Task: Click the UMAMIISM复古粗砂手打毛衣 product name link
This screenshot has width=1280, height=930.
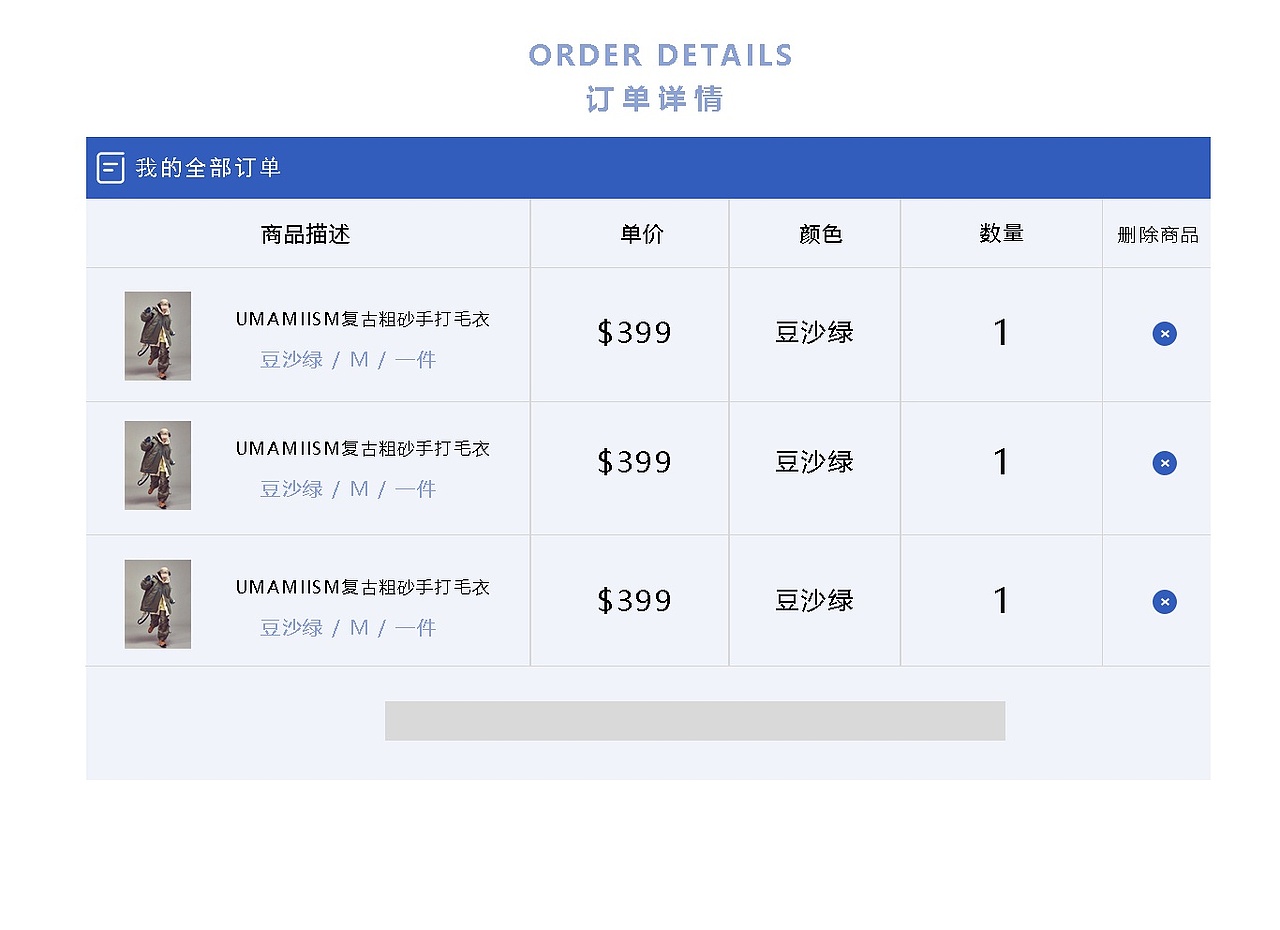Action: 362,319
